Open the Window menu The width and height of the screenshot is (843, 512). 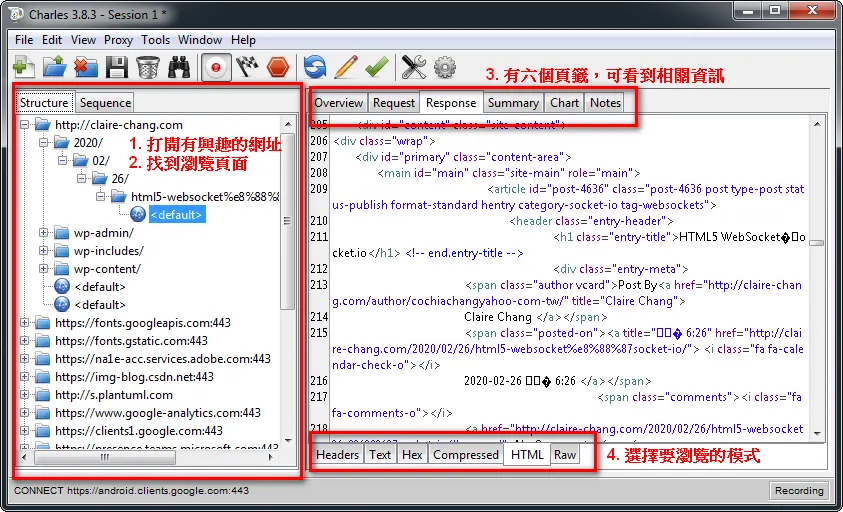[200, 40]
